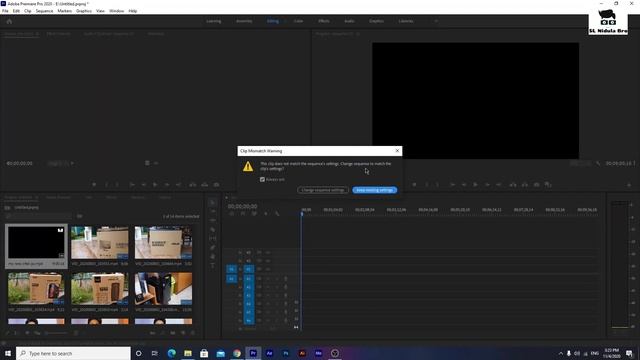
Task: Open Premiere Pro taskbar icon
Action: coord(253,353)
